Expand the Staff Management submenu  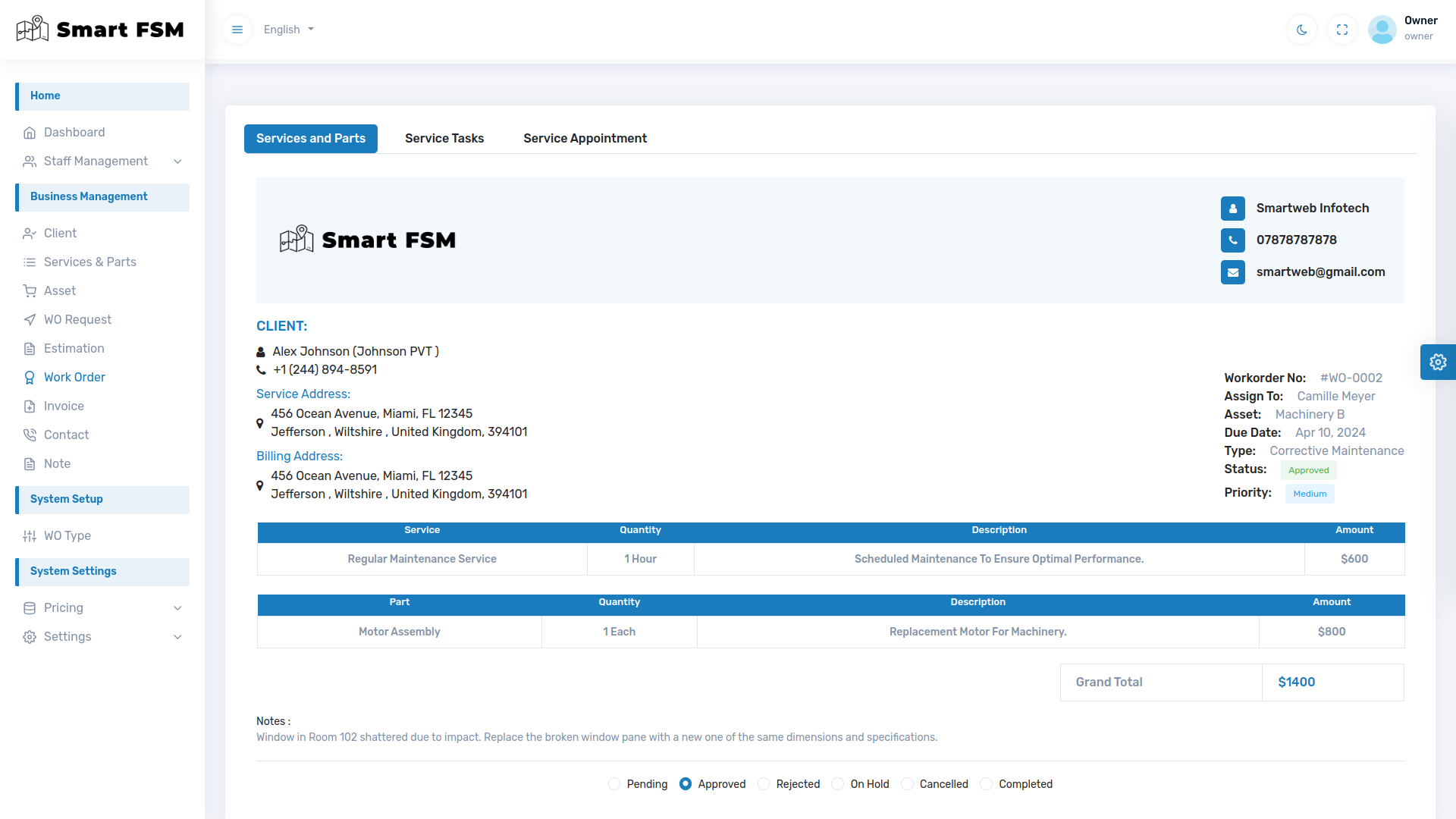(x=177, y=161)
